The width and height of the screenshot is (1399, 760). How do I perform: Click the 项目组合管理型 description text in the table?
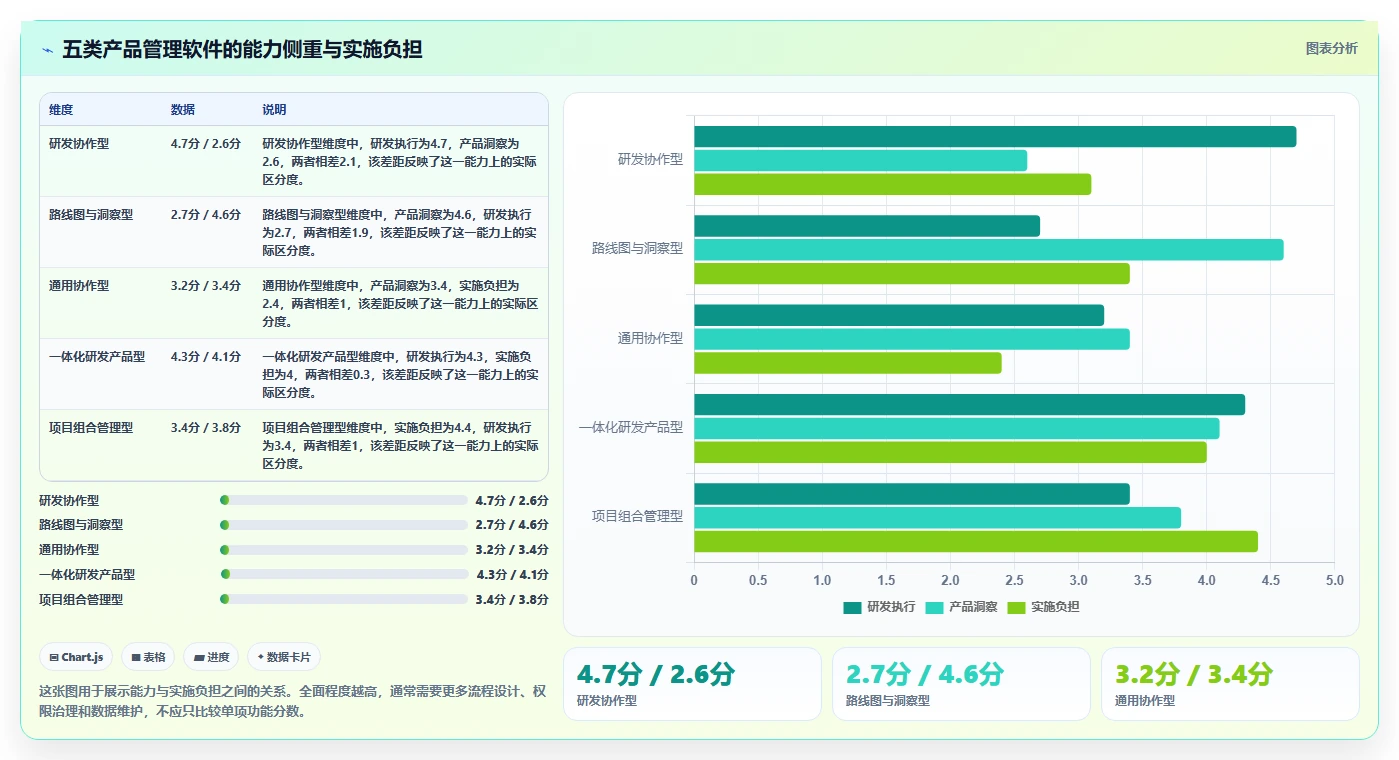(400, 446)
